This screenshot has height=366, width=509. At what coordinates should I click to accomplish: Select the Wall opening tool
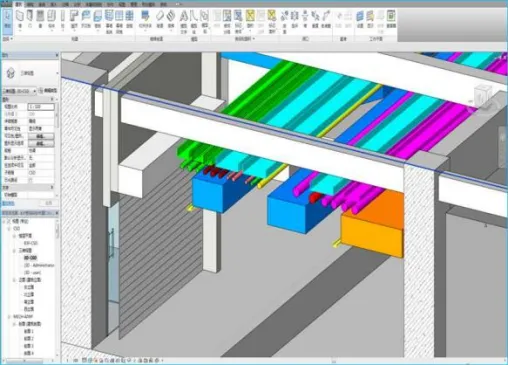(x=305, y=19)
